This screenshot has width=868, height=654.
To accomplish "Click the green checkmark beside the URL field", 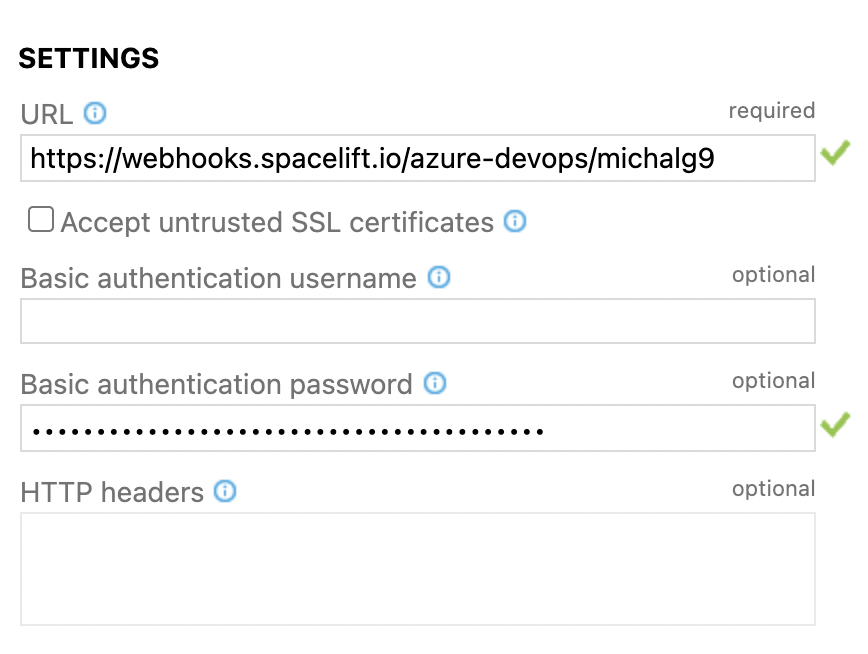I will [x=837, y=152].
